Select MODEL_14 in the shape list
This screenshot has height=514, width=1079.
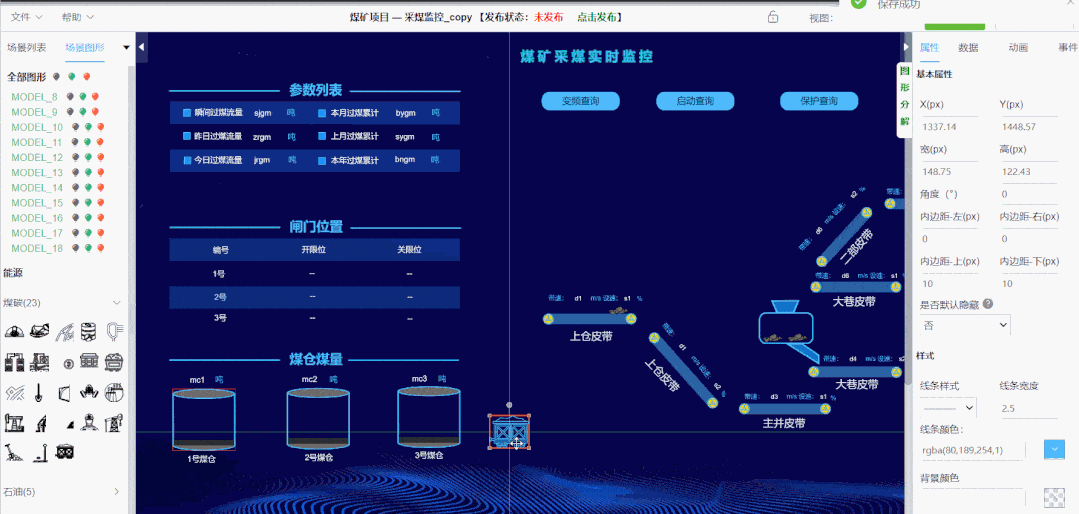[x=37, y=188]
